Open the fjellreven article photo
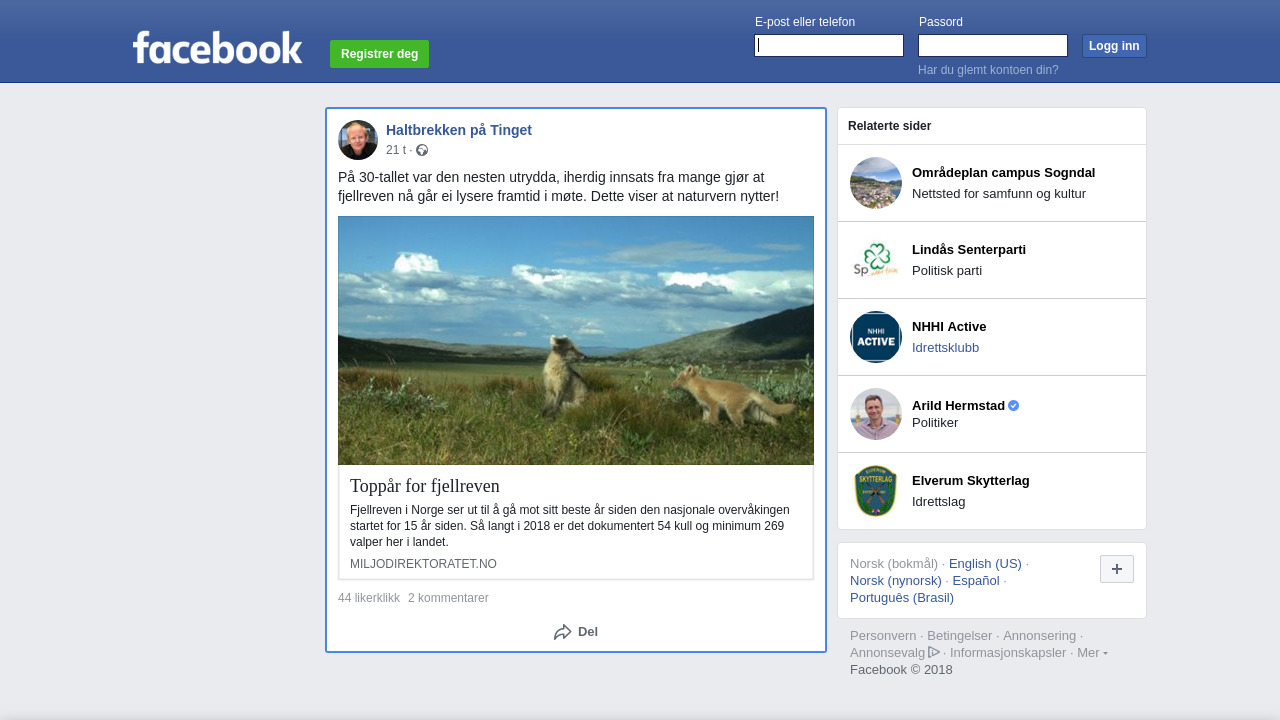Screen dimensions: 1280x720 pyautogui.click(x=576, y=341)
